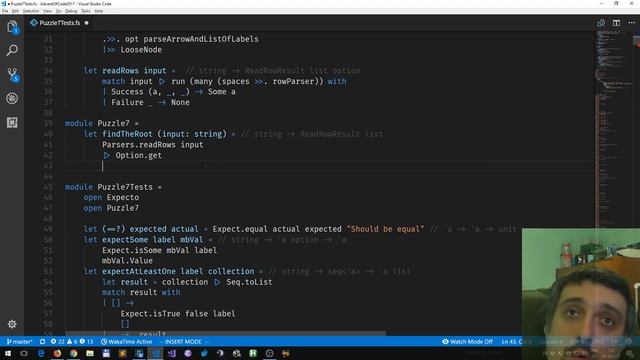
Task: Open the Tasks menu
Action: click(x=86, y=11)
